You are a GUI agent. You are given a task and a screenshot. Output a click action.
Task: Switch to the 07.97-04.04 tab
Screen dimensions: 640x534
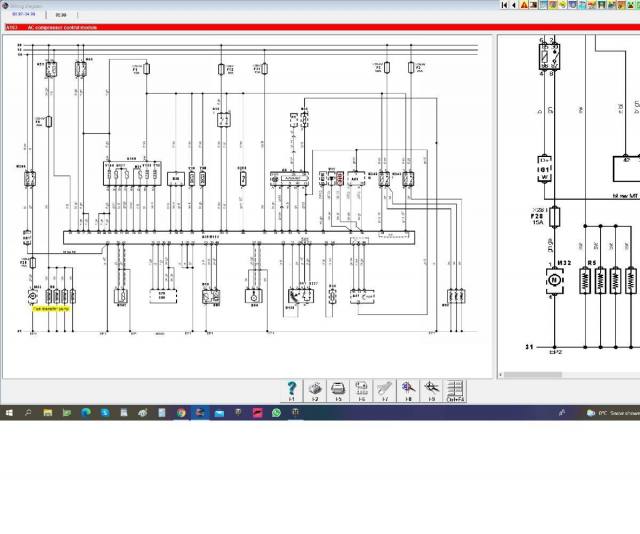[x=23, y=15]
